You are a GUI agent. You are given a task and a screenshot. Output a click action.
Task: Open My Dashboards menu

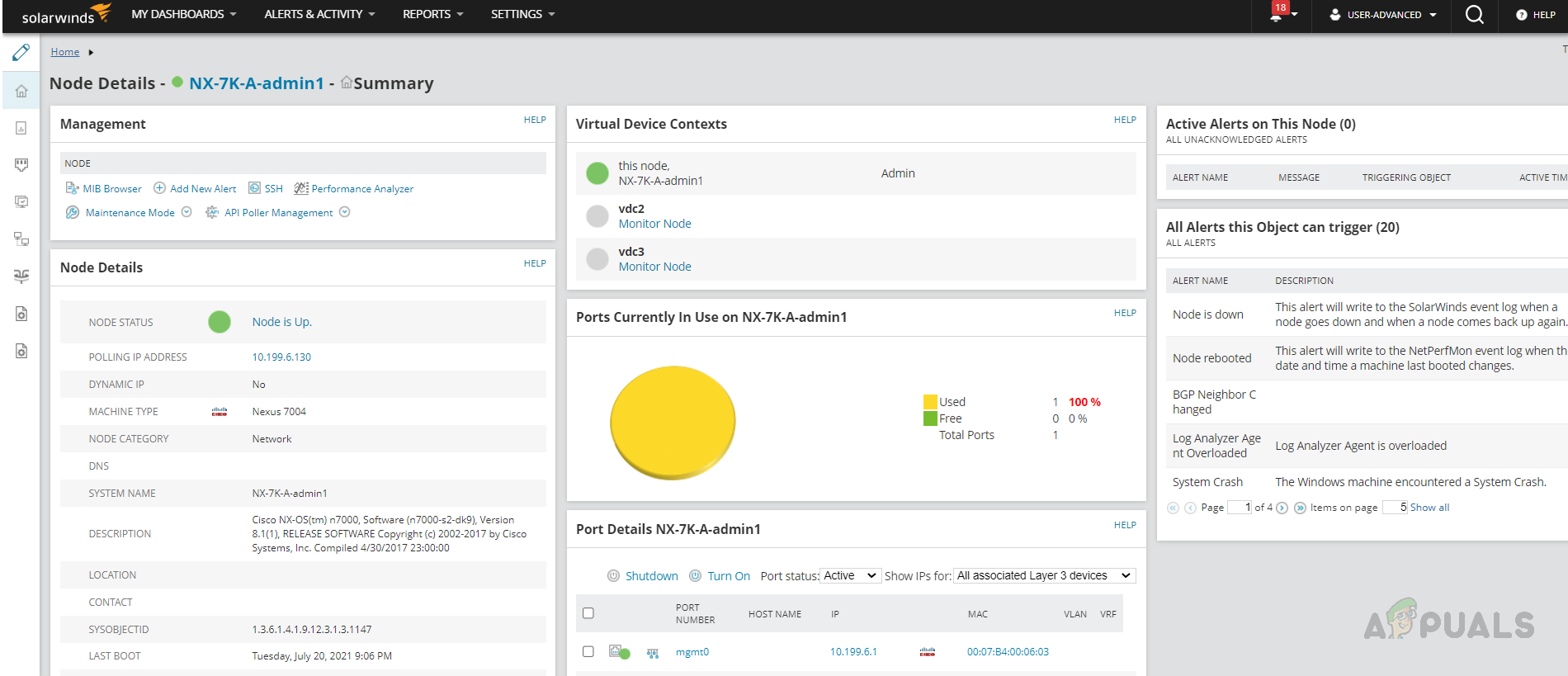click(183, 14)
